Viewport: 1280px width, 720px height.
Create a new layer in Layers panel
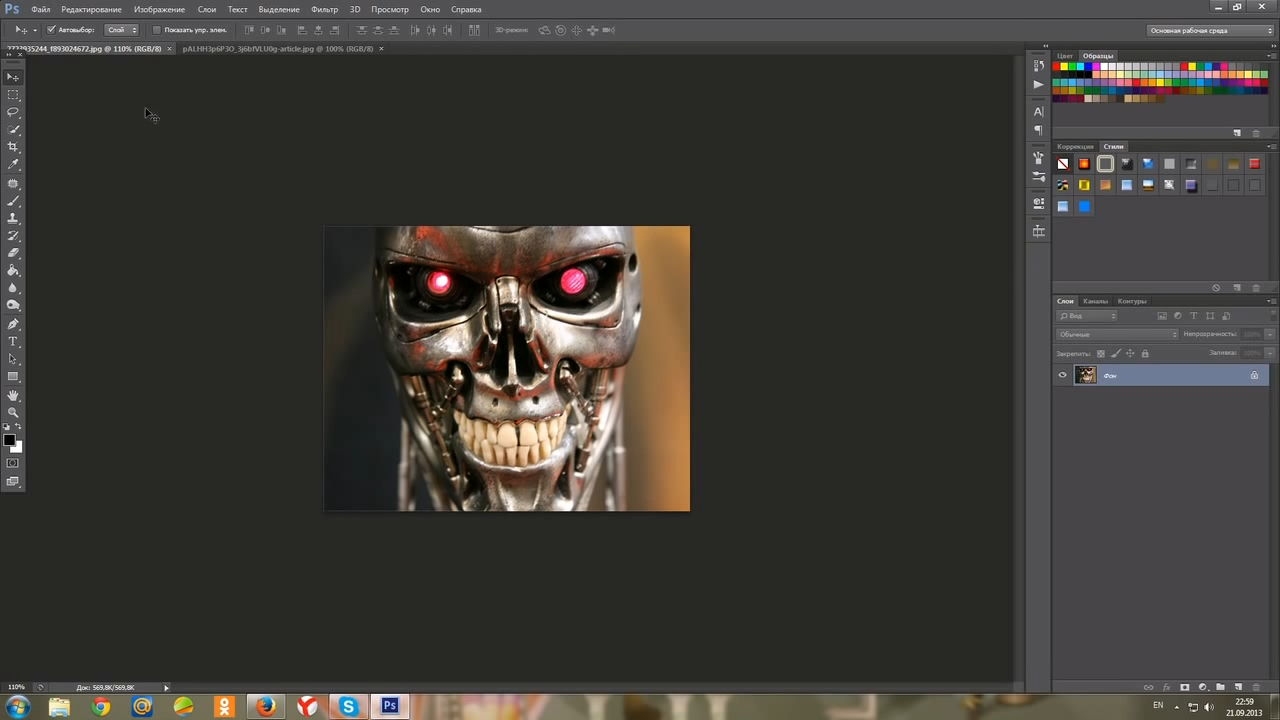[x=1238, y=688]
